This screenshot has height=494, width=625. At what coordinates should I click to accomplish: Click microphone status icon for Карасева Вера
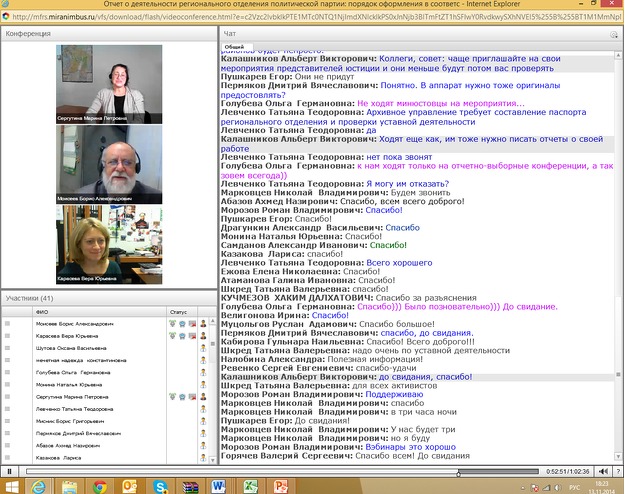(173, 336)
